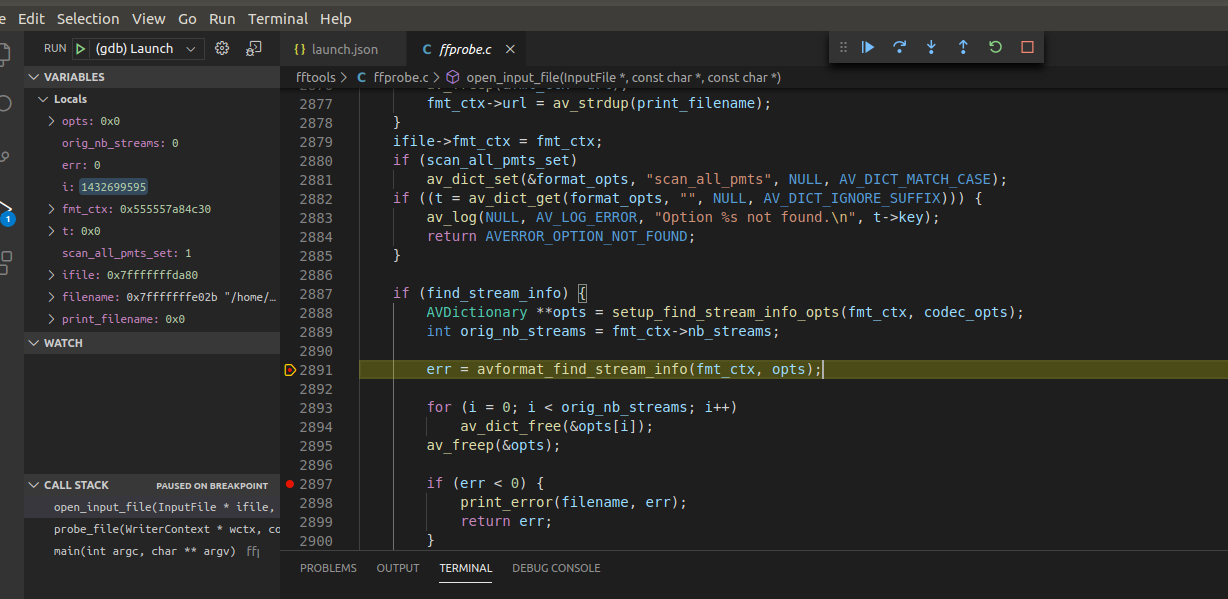Switch to the TERMINAL panel tab
This screenshot has width=1228, height=599.
(x=466, y=568)
